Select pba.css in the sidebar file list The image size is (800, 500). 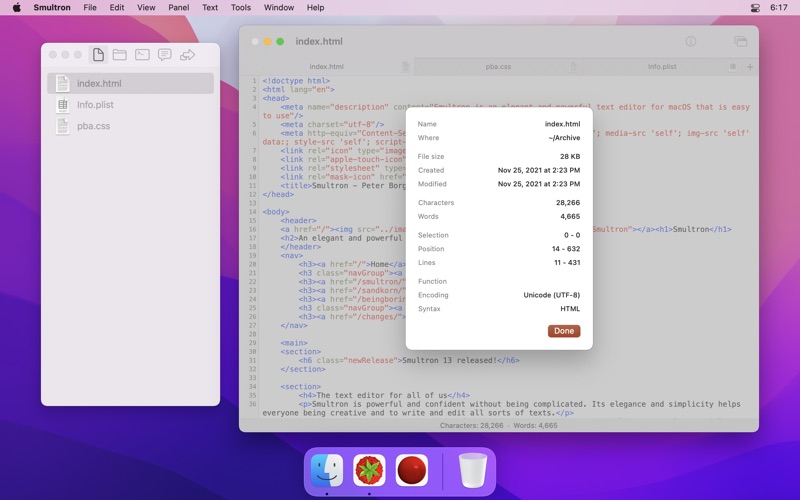point(131,126)
